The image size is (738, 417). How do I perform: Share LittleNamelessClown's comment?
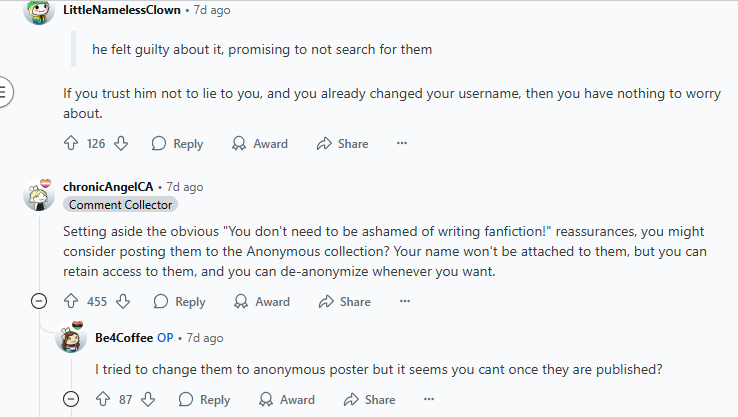pyautogui.click(x=343, y=144)
